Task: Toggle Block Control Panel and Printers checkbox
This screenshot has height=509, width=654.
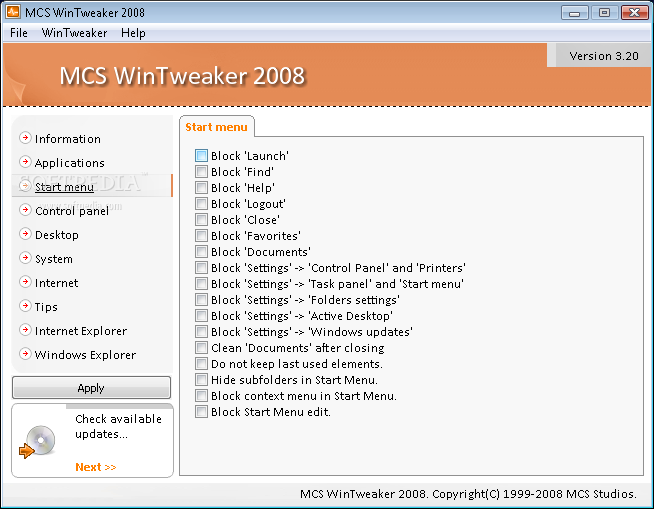Action: coord(201,267)
